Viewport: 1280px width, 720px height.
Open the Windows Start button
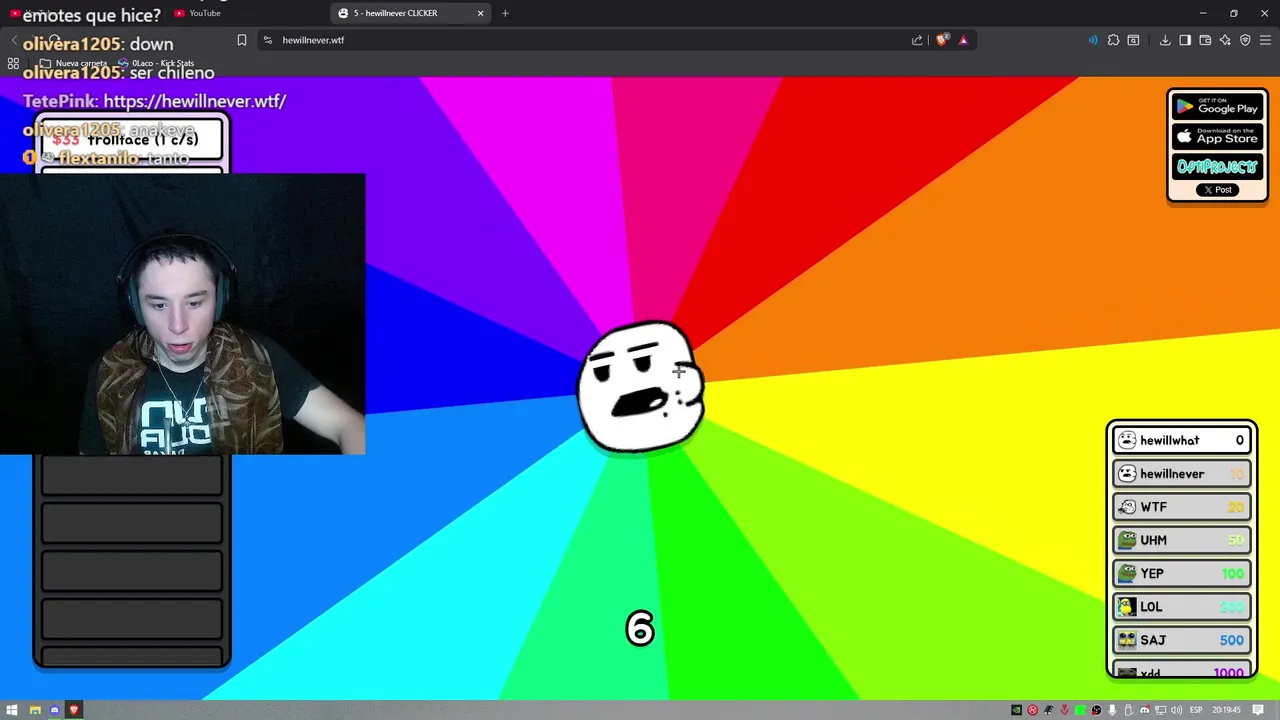pyautogui.click(x=13, y=710)
